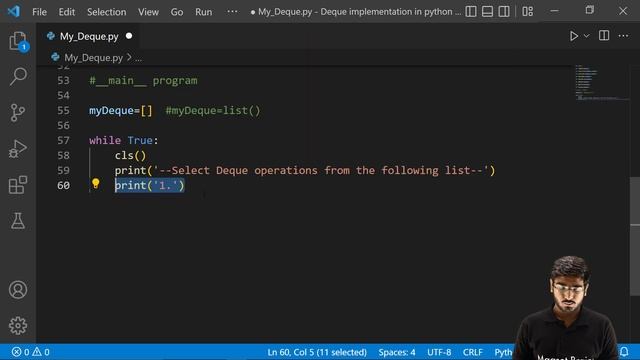The width and height of the screenshot is (640, 360).
Task: Open Customize Layout options
Action: 528,11
